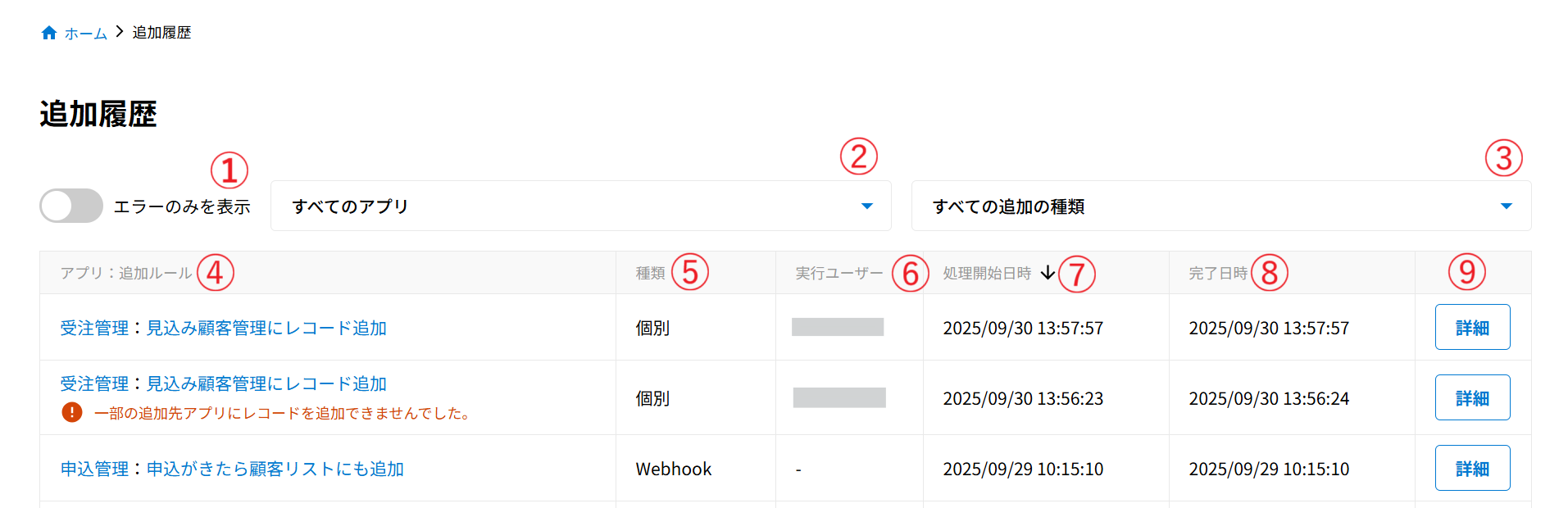1568x508 pixels.
Task: Click the 実行ユーザー column header
Action: click(839, 273)
